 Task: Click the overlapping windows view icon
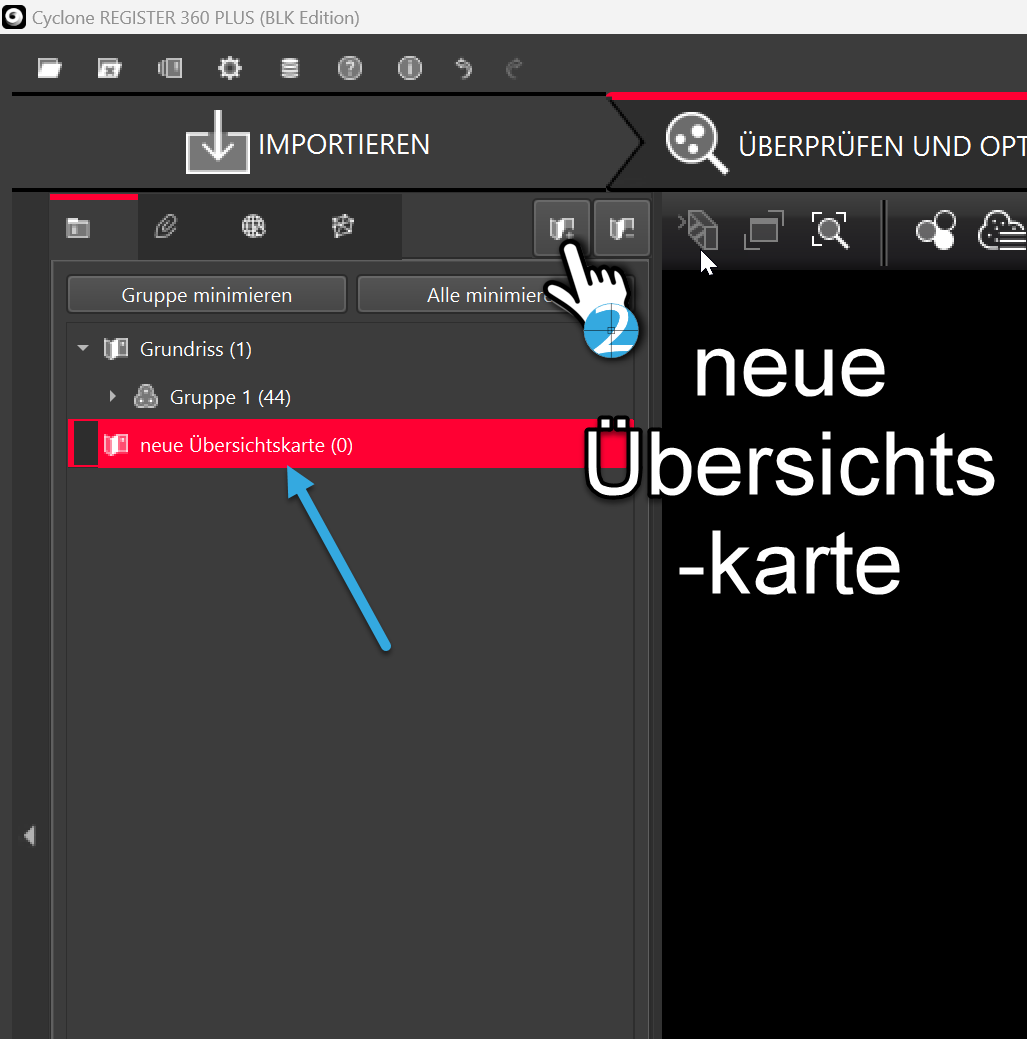764,230
